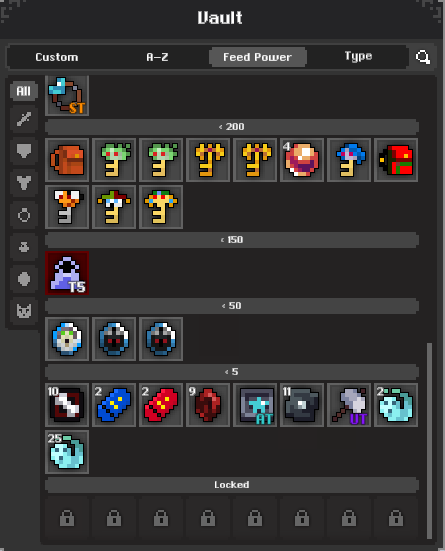This screenshot has height=551, width=445.
Task: Select the UT hammer item
Action: 349,405
